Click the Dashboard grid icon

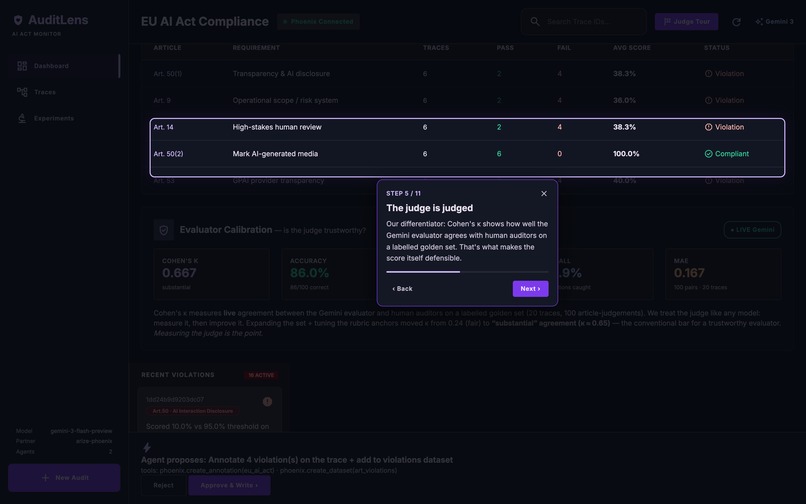pyautogui.click(x=22, y=66)
